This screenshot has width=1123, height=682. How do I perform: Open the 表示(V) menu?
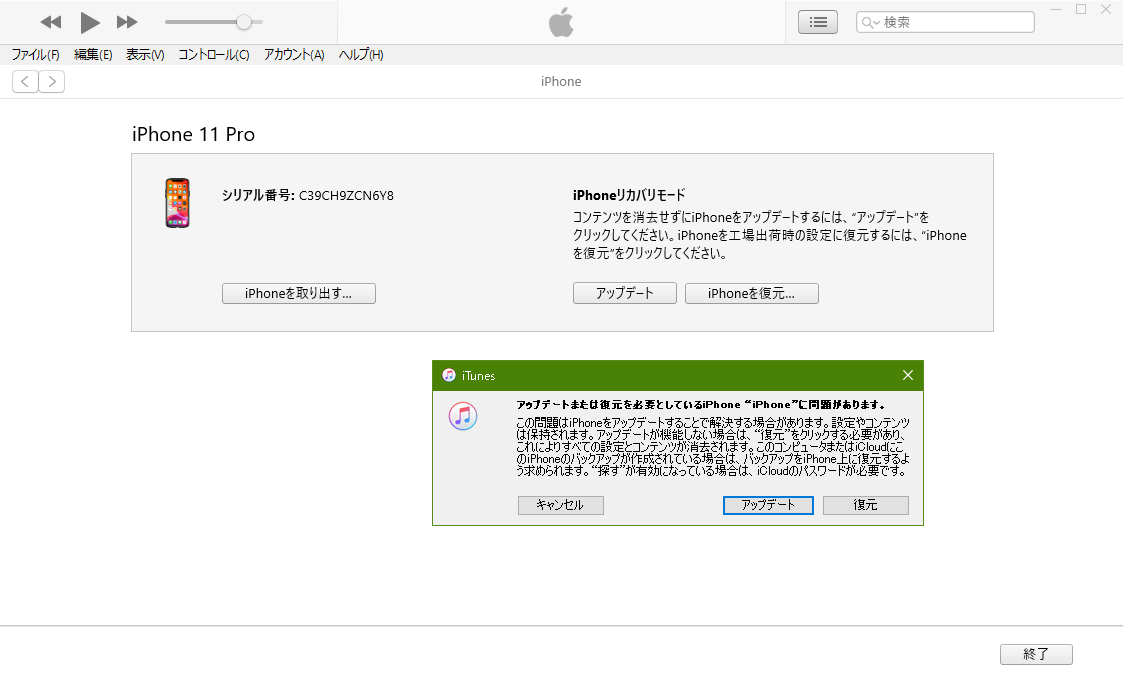(x=145, y=54)
